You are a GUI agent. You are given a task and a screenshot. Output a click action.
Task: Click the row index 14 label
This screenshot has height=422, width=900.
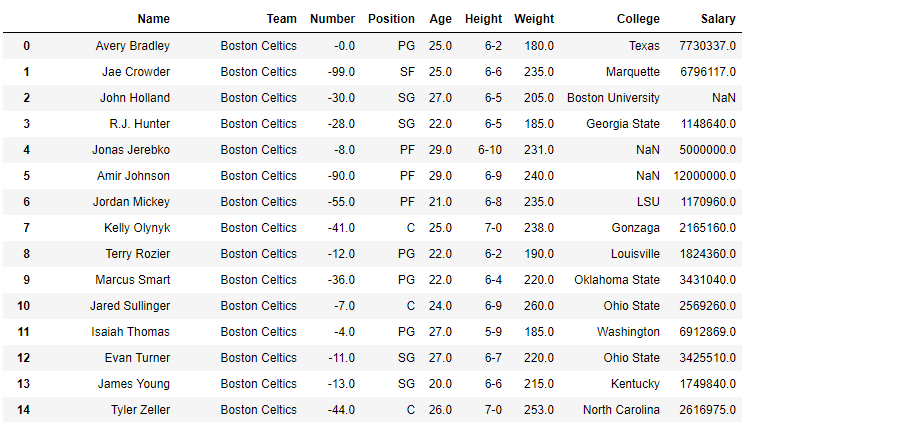pos(26,410)
